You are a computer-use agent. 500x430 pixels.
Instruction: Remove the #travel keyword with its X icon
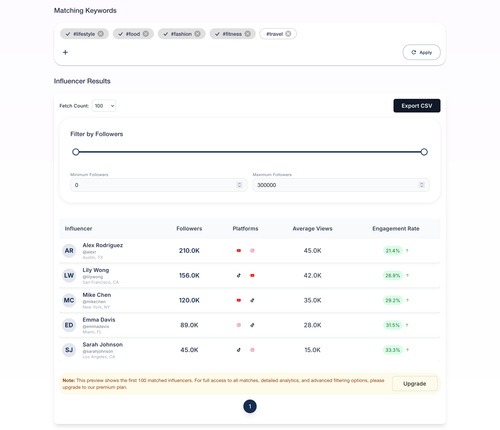click(x=288, y=34)
